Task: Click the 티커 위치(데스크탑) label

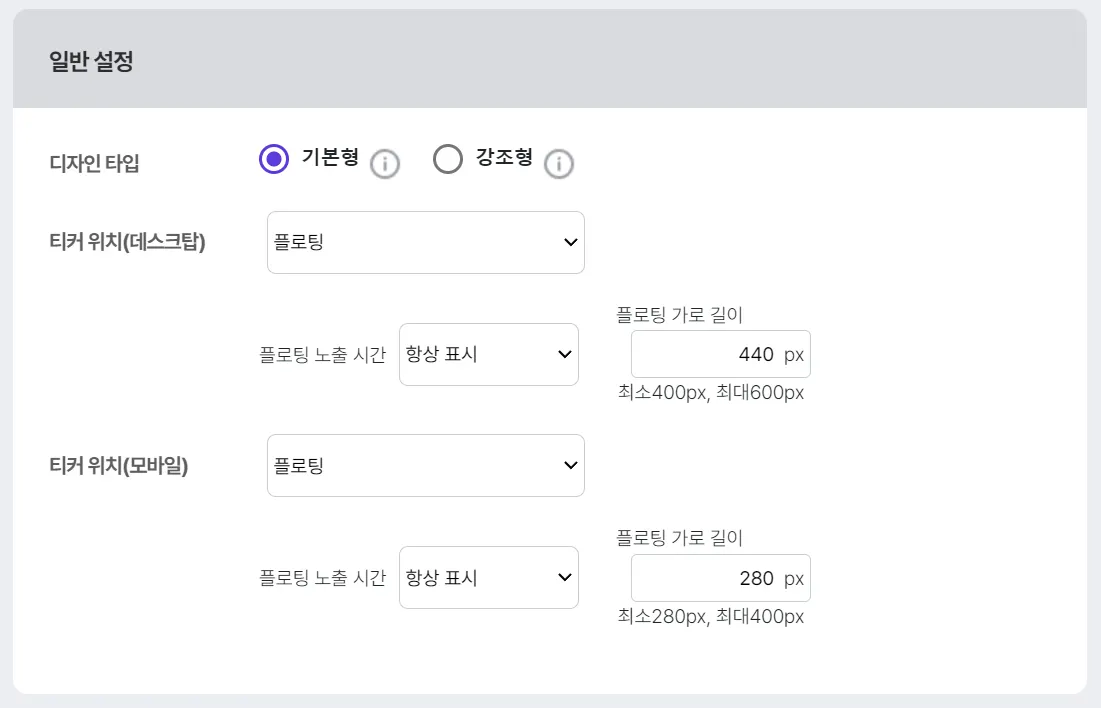Action: [x=126, y=242]
